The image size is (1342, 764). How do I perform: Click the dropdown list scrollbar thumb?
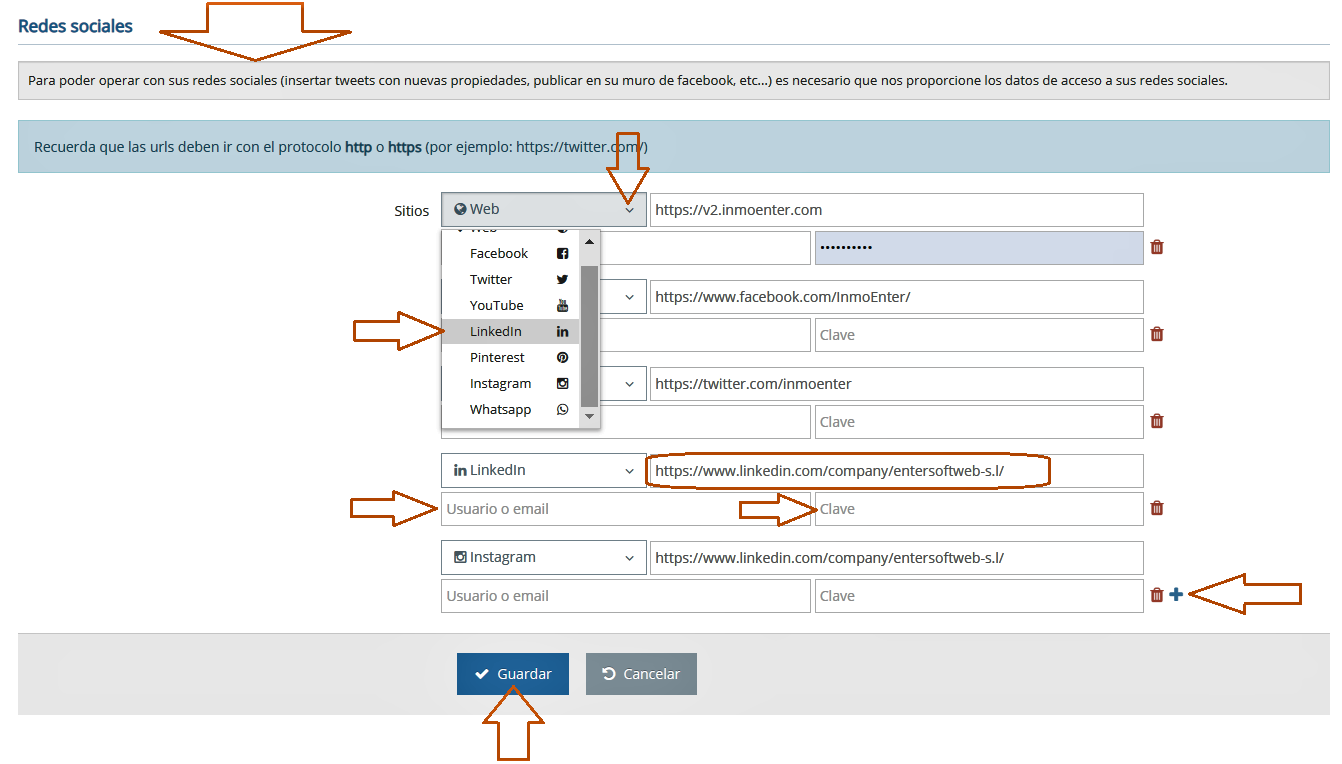pyautogui.click(x=589, y=336)
